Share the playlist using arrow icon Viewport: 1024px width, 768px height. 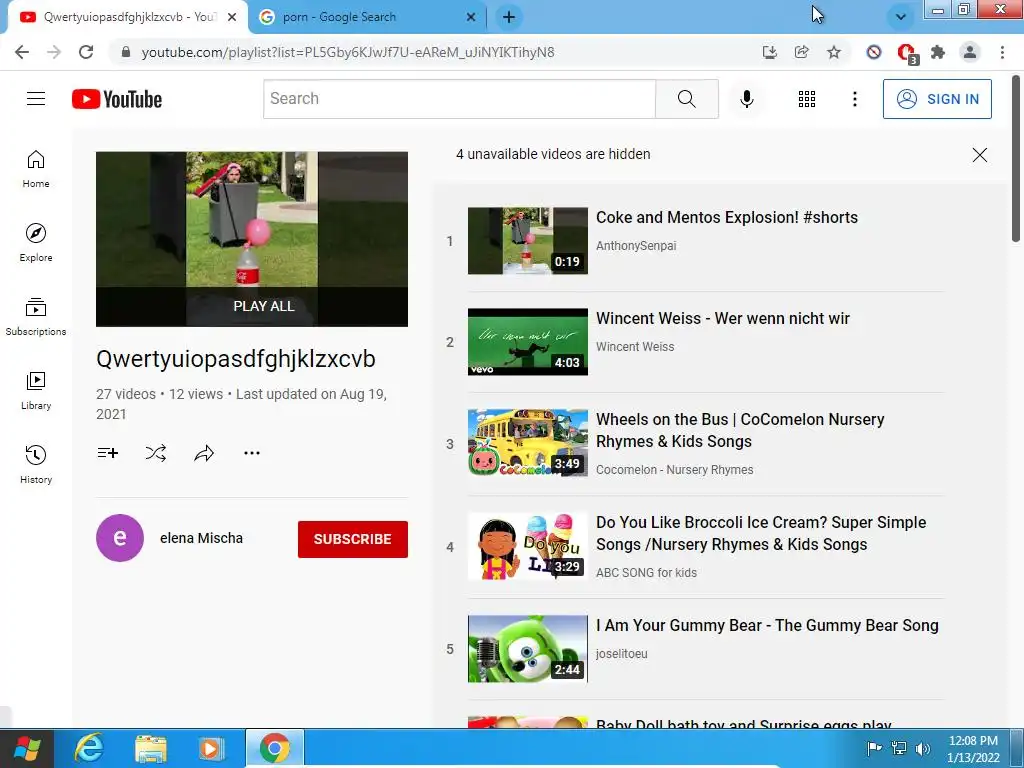point(204,453)
